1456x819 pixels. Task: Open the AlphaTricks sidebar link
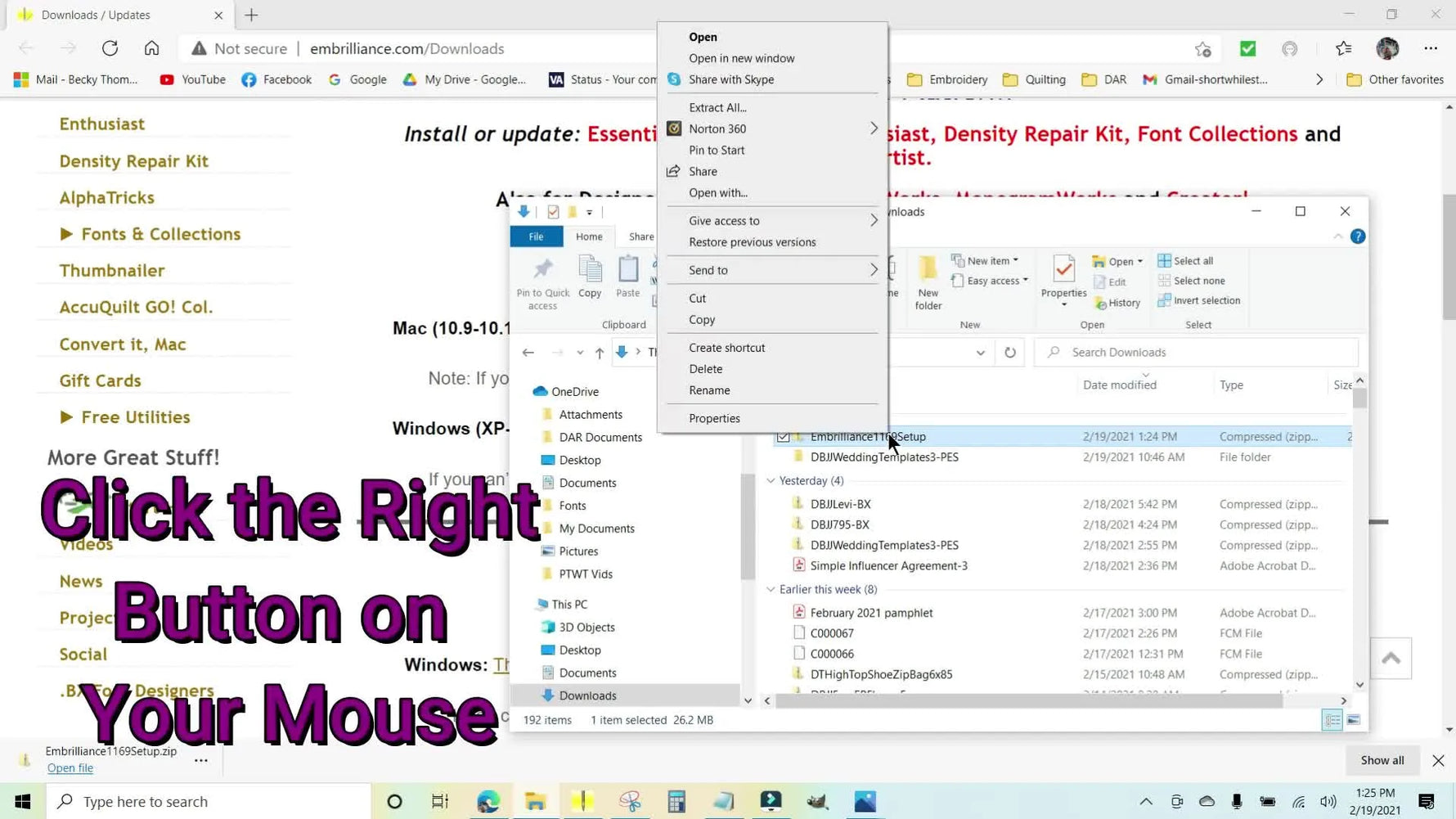coord(106,198)
